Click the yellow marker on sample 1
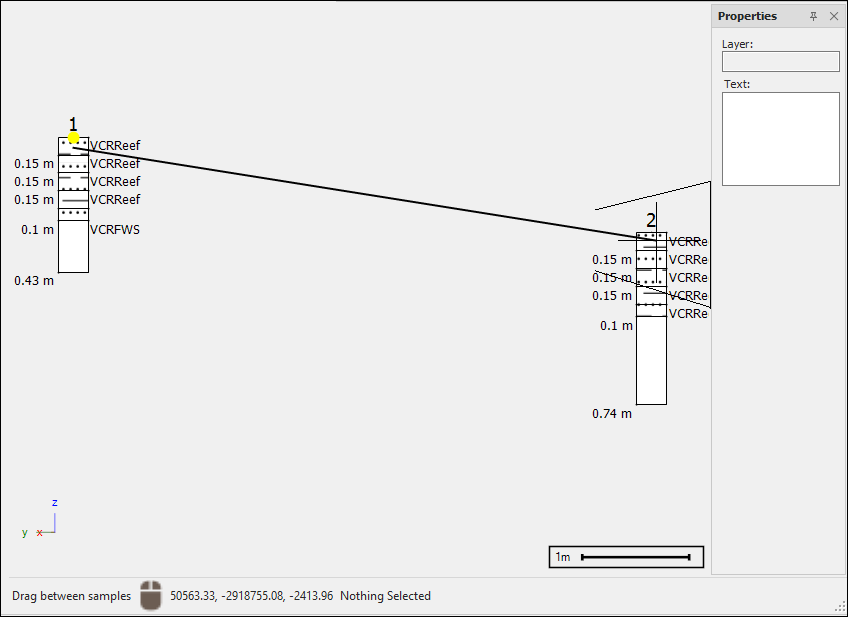Viewport: 848px width, 617px height. [x=73, y=138]
